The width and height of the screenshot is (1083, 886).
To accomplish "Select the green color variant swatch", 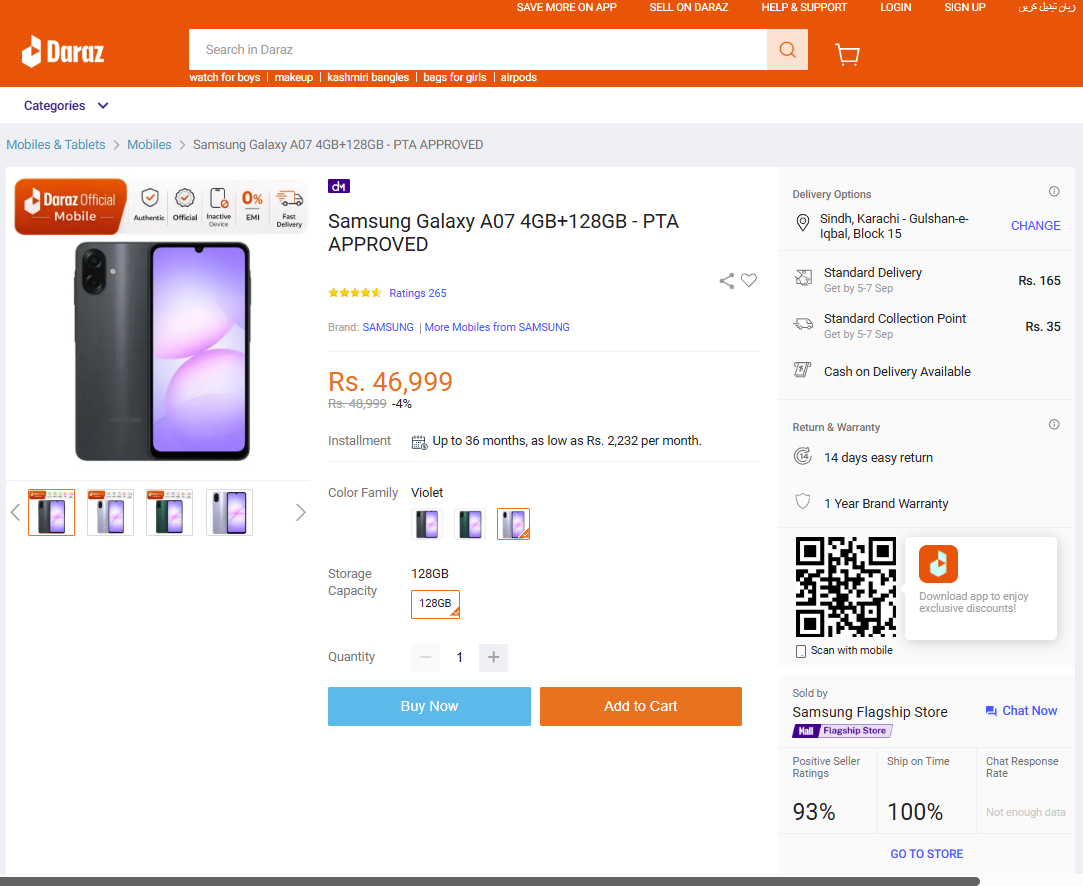I will (470, 524).
